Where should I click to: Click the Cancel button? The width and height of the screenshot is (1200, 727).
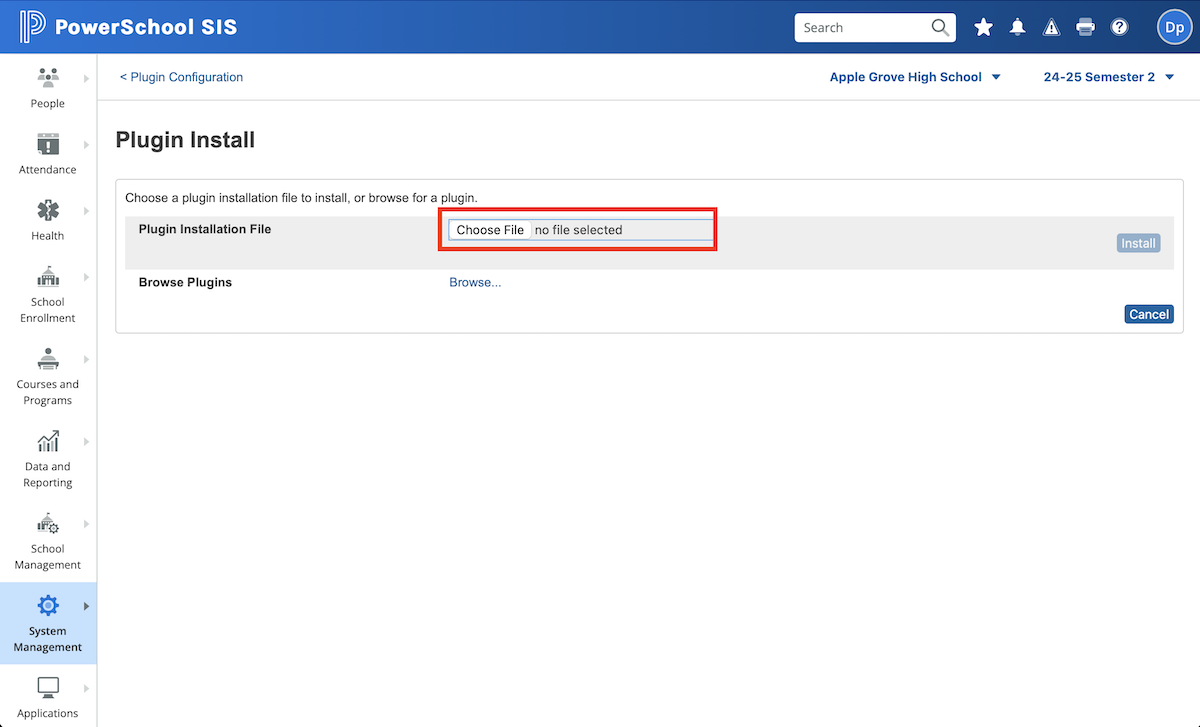click(x=1148, y=314)
